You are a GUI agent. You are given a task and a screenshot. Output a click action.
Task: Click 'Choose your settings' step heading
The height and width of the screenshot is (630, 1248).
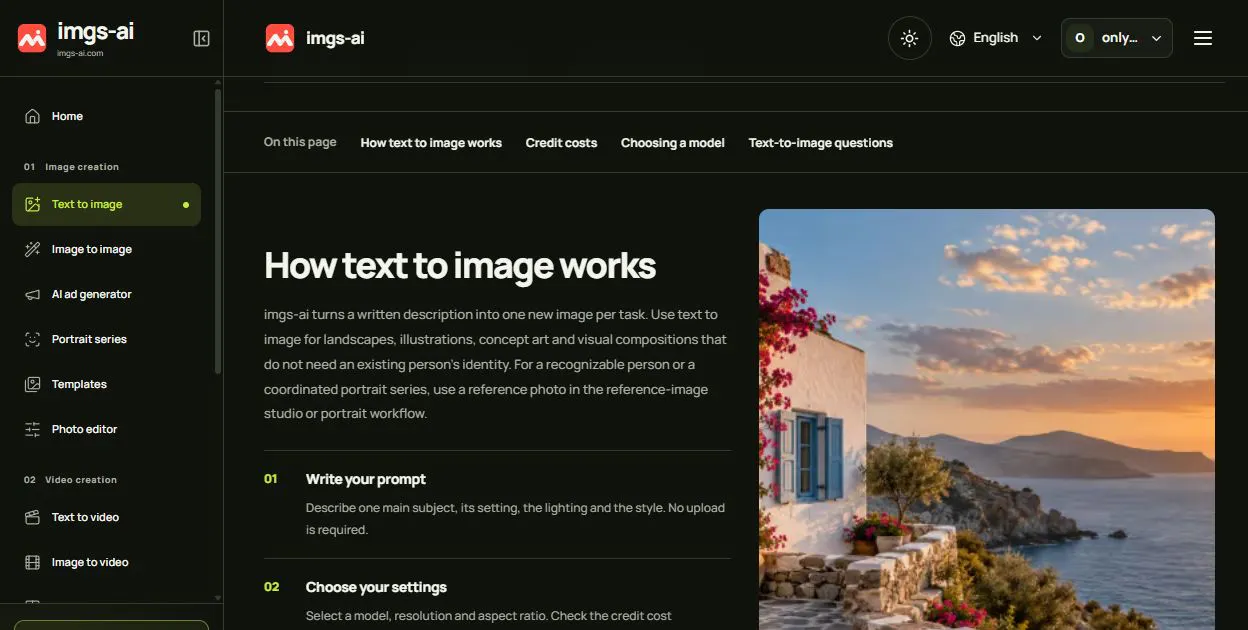pyautogui.click(x=376, y=587)
